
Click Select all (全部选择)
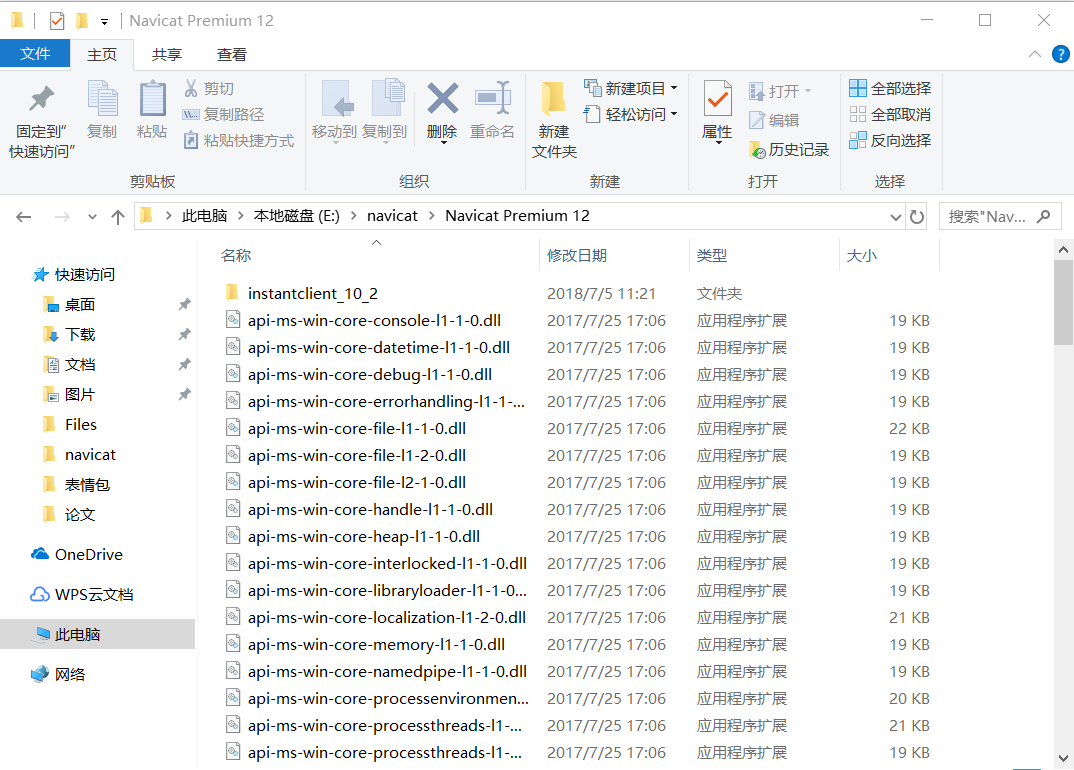890,88
